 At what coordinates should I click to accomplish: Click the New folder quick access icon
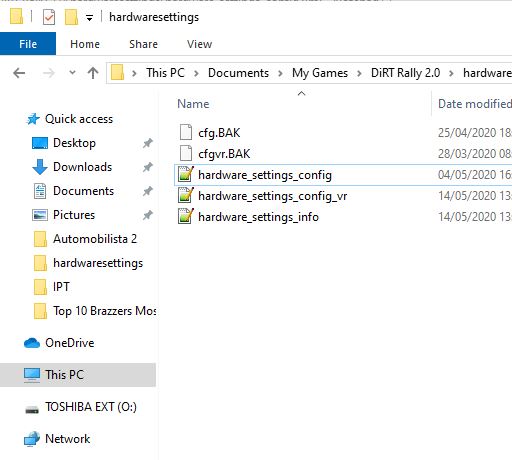(x=71, y=17)
